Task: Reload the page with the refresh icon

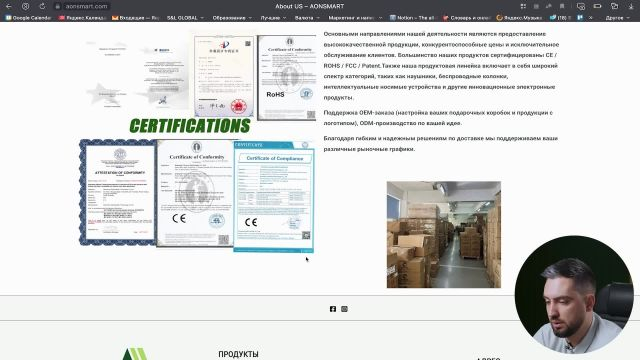Action: tap(42, 7)
